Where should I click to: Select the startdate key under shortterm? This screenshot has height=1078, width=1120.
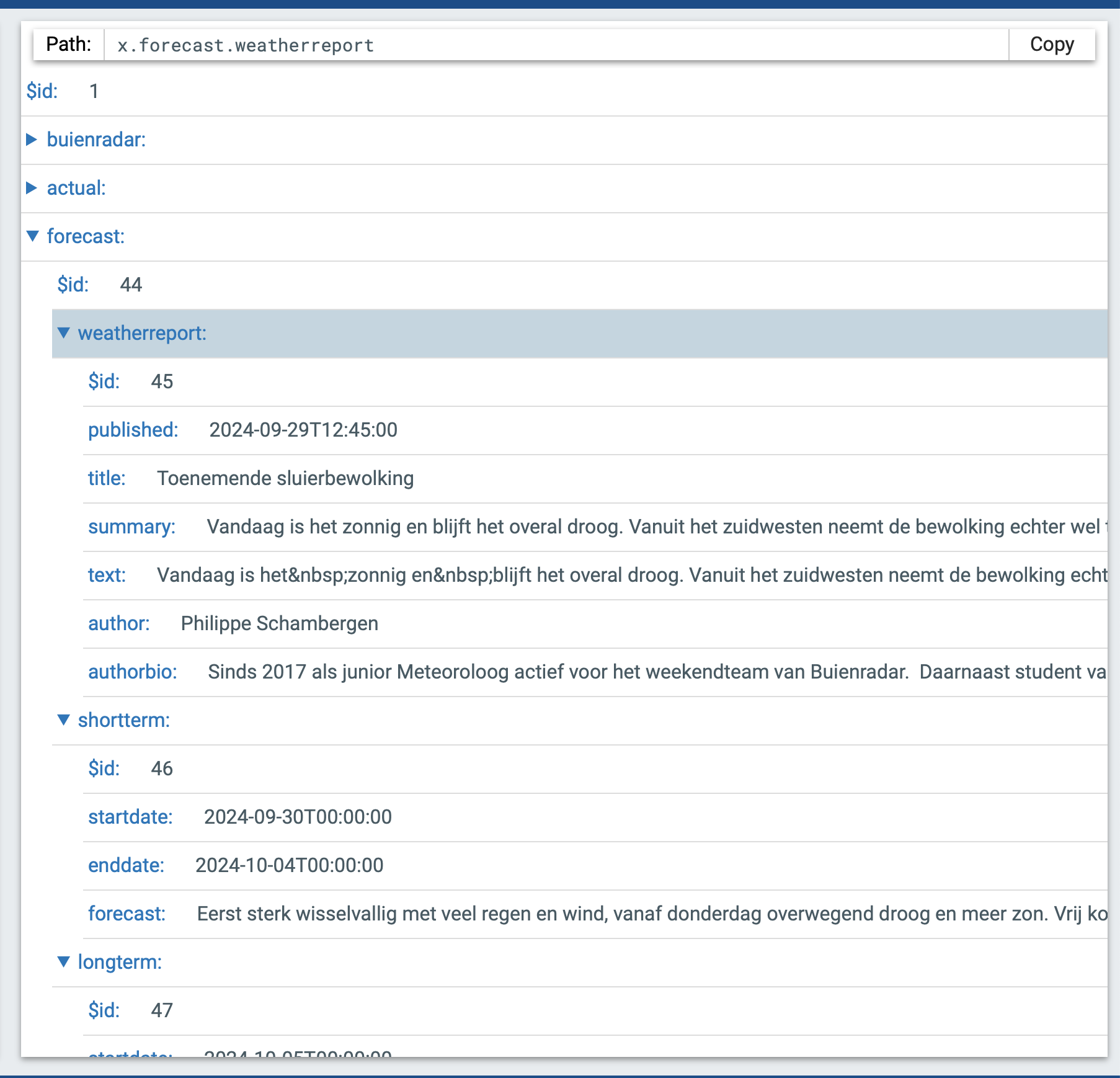130,816
